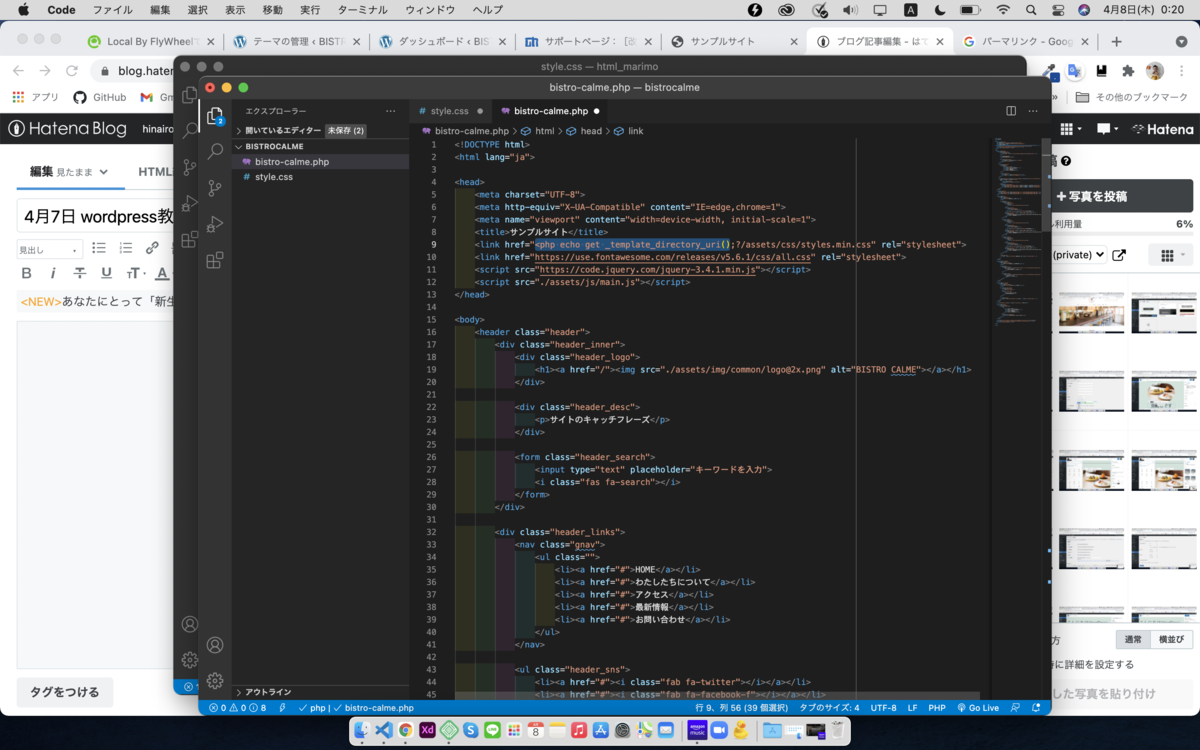Insert bullet list in Hatena editor
This screenshot has width=1200, height=750.
(x=99, y=248)
